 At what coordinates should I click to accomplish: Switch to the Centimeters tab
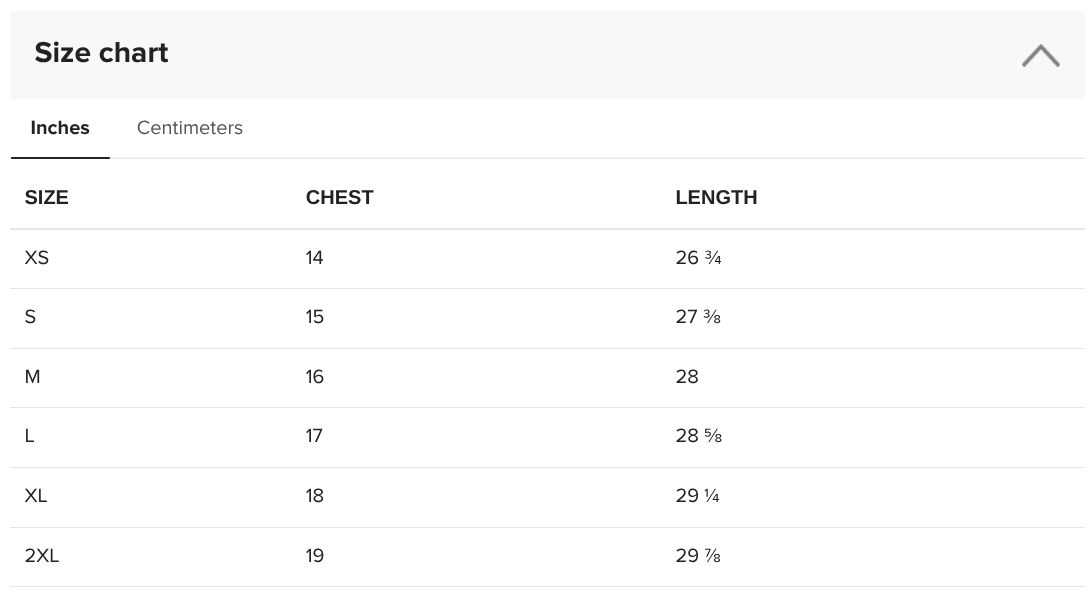[x=189, y=128]
